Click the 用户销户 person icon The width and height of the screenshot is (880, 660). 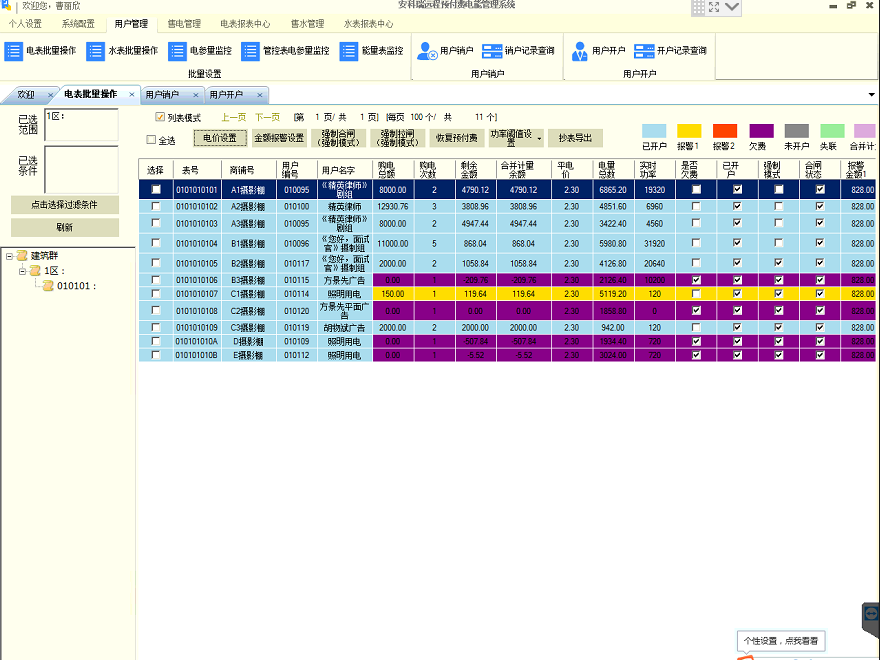pos(427,51)
